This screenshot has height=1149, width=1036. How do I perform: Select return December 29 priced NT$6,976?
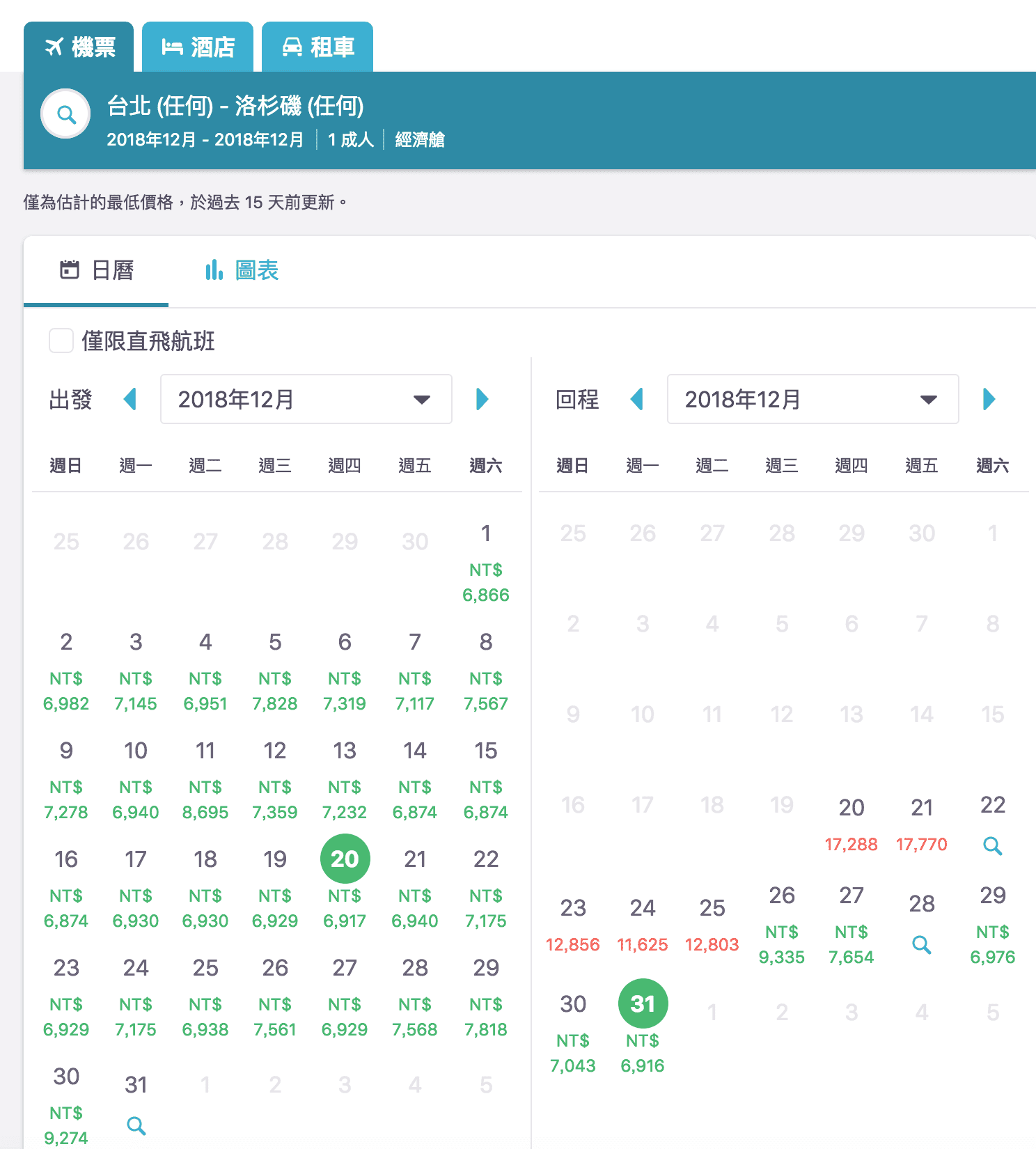point(993,925)
